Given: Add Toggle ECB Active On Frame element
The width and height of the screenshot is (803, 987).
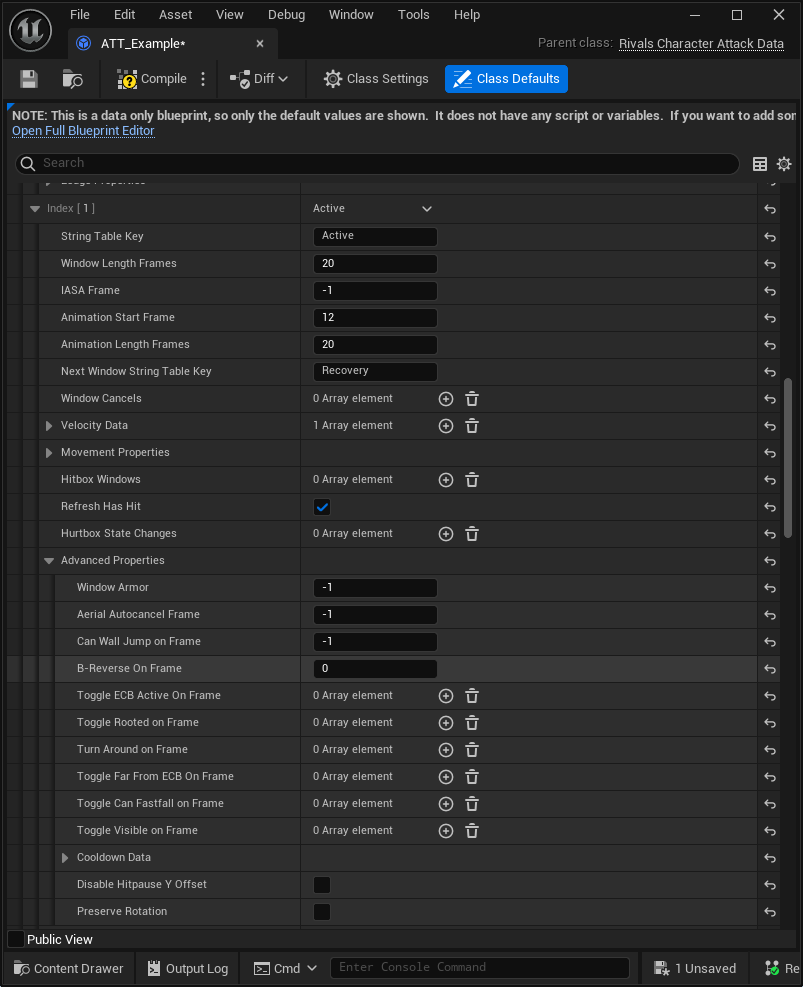Looking at the screenshot, I should pyautogui.click(x=446, y=696).
